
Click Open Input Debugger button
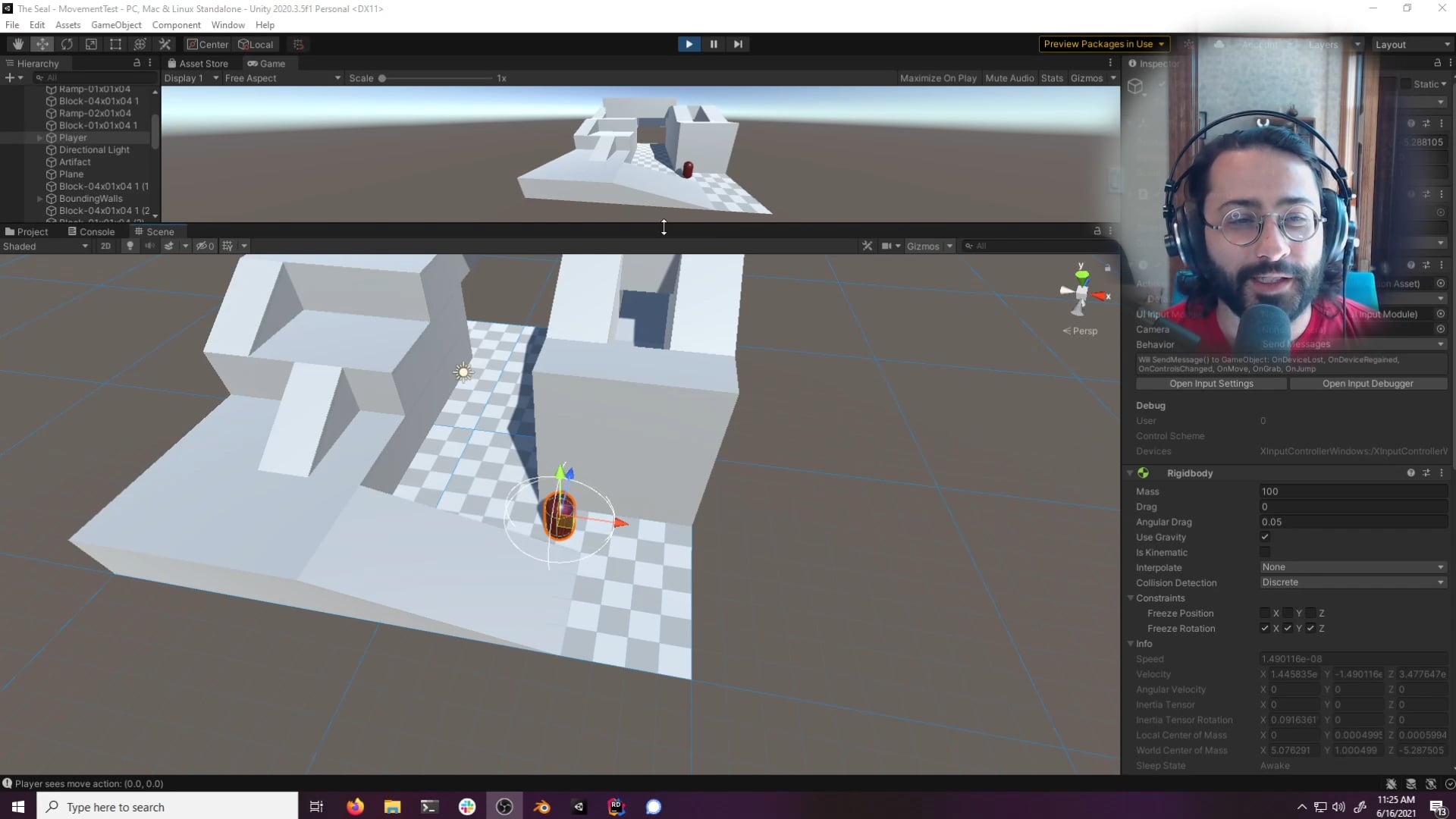(1368, 384)
